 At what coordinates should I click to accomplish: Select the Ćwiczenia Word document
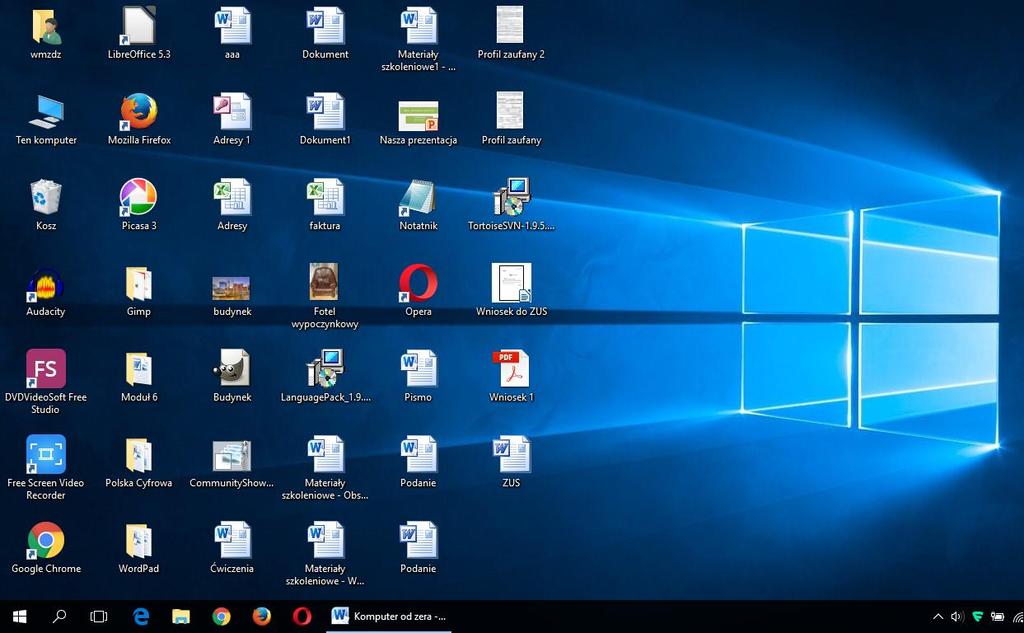[x=232, y=540]
